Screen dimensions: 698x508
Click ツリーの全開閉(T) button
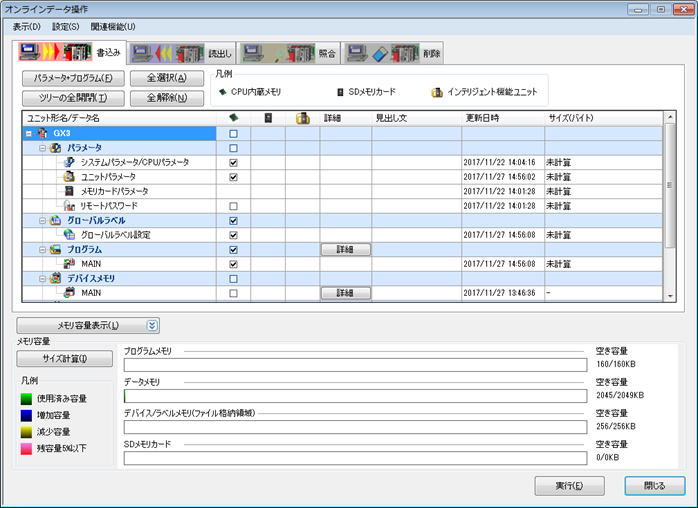pyautogui.click(x=73, y=98)
